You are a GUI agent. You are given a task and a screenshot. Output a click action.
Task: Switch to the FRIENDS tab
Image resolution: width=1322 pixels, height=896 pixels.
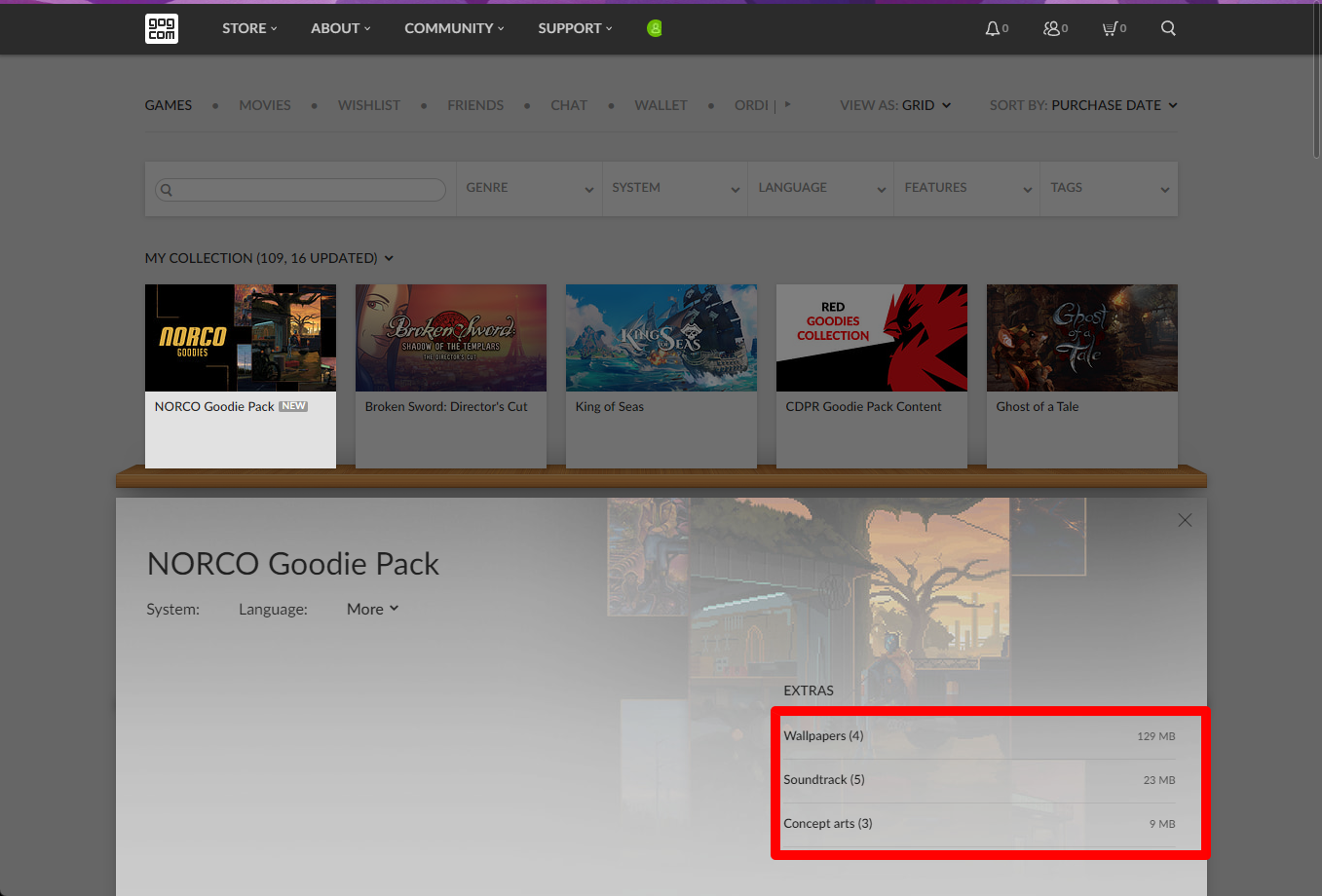[x=475, y=105]
